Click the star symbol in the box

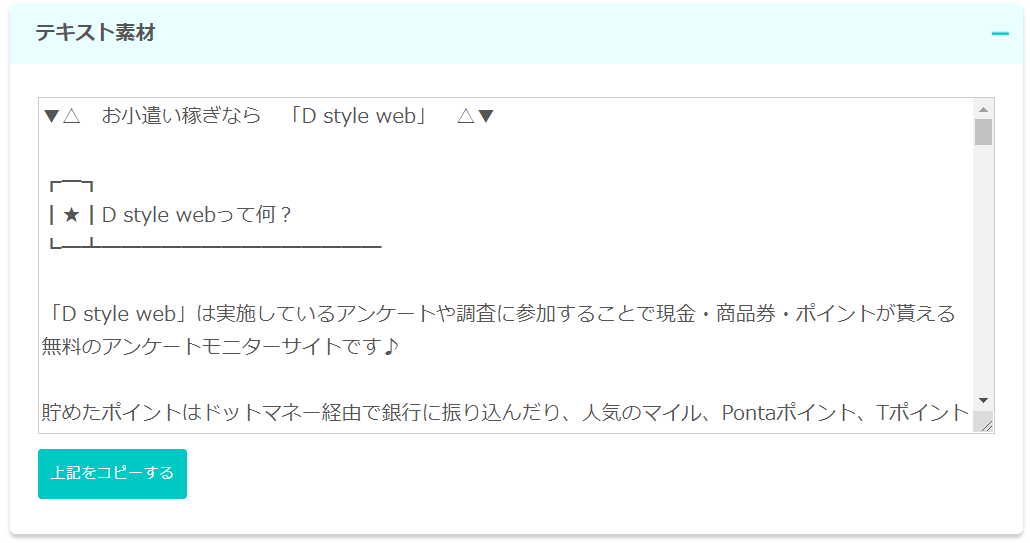[72, 215]
